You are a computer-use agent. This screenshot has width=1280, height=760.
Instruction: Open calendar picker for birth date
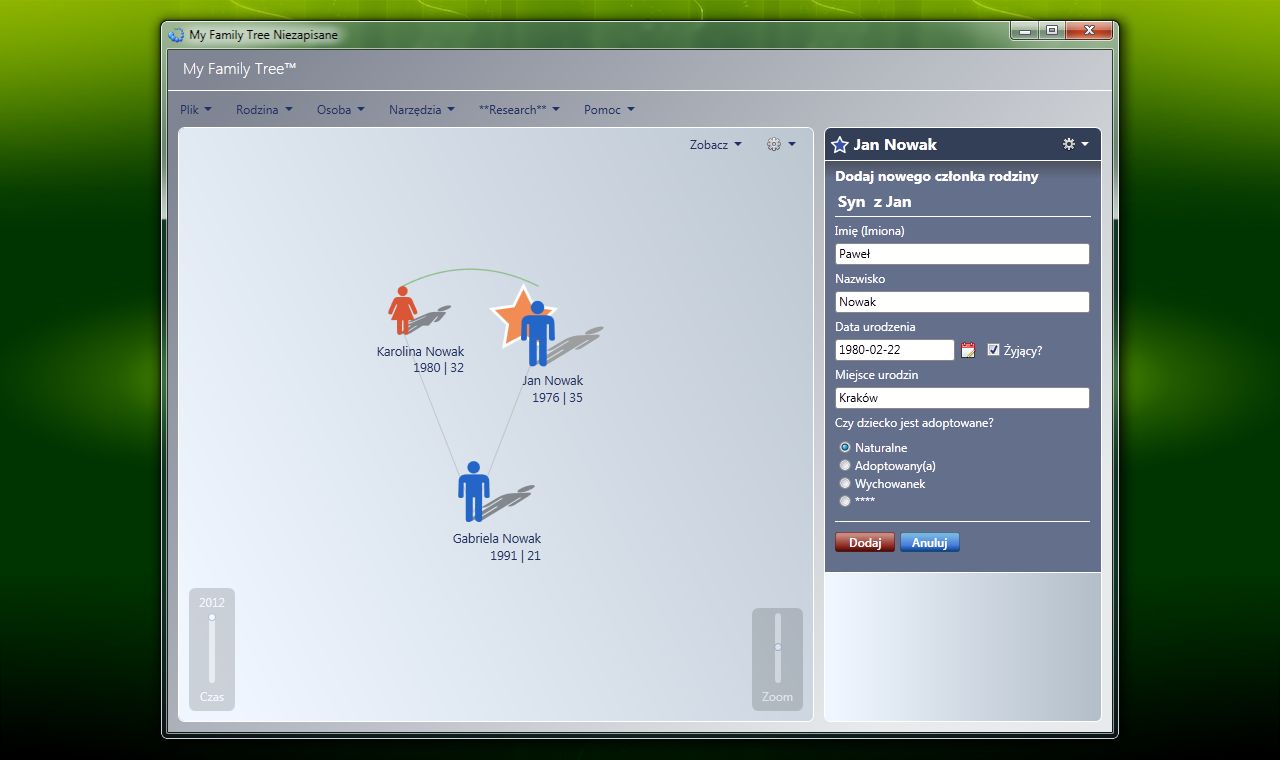pos(968,350)
